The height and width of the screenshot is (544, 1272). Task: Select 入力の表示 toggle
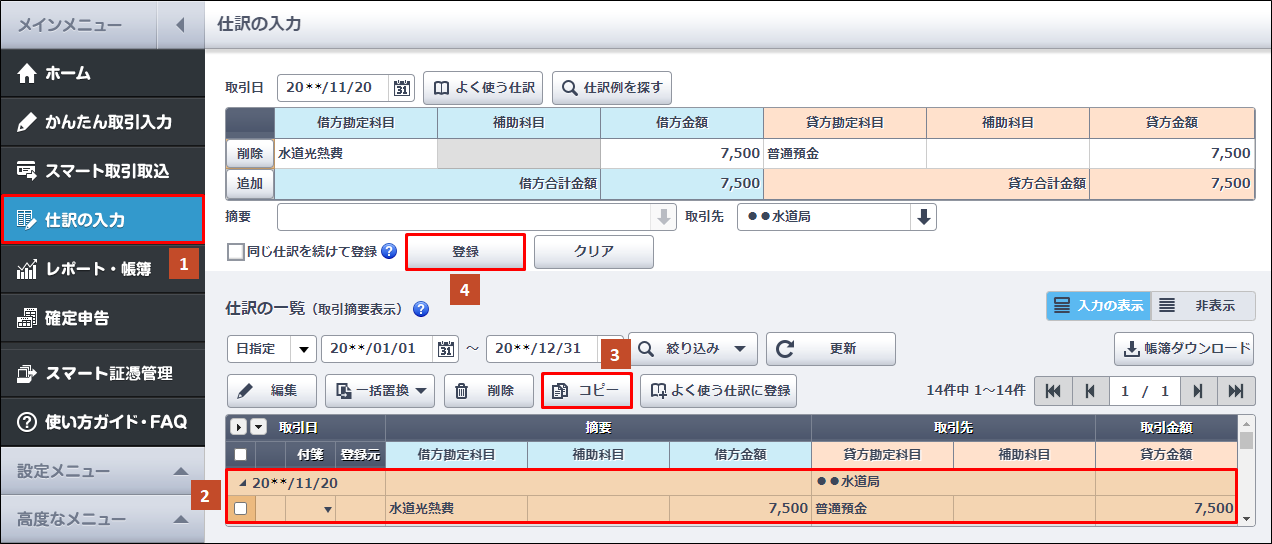tap(1098, 306)
